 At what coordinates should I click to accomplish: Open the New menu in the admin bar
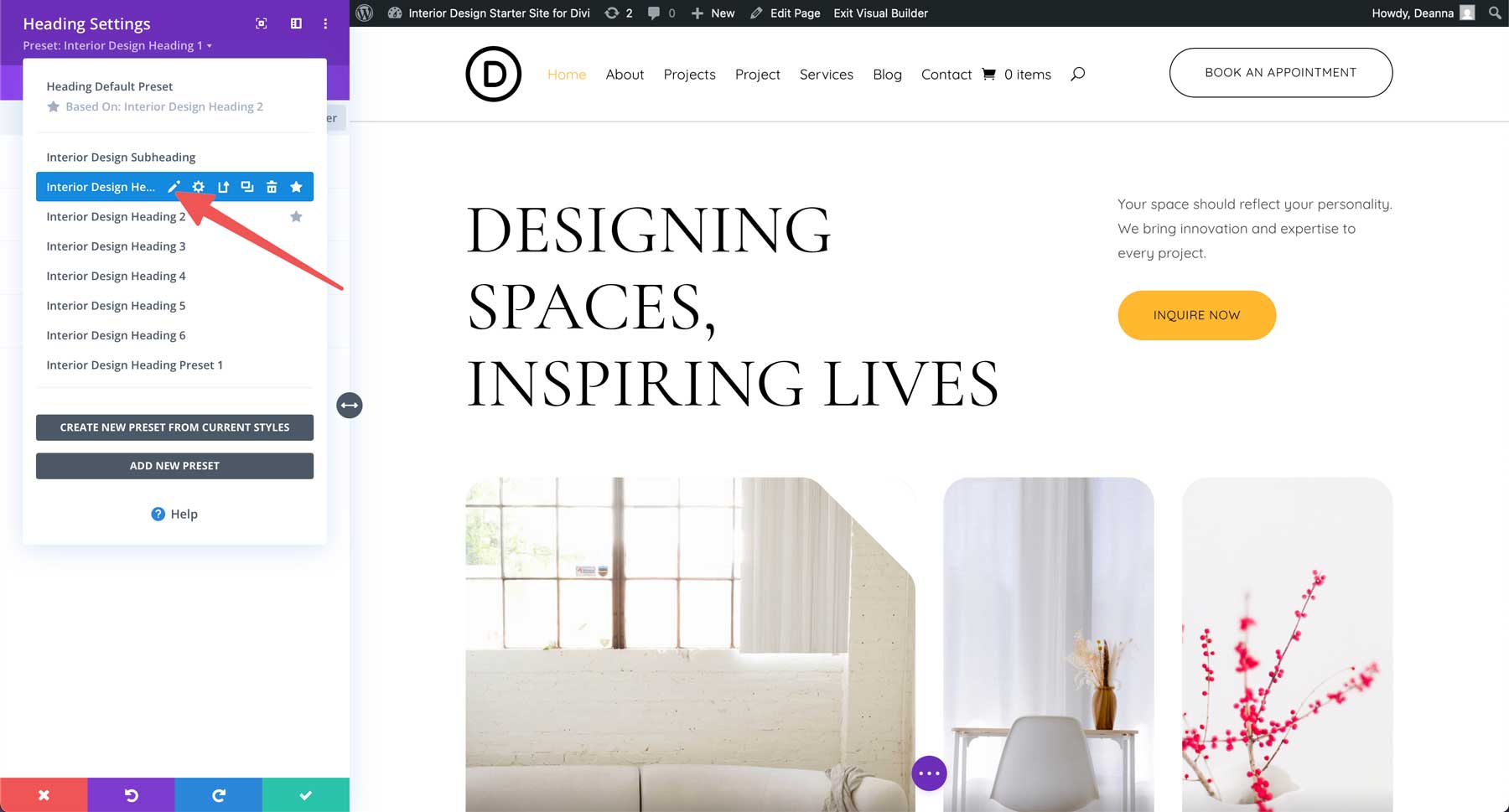712,13
